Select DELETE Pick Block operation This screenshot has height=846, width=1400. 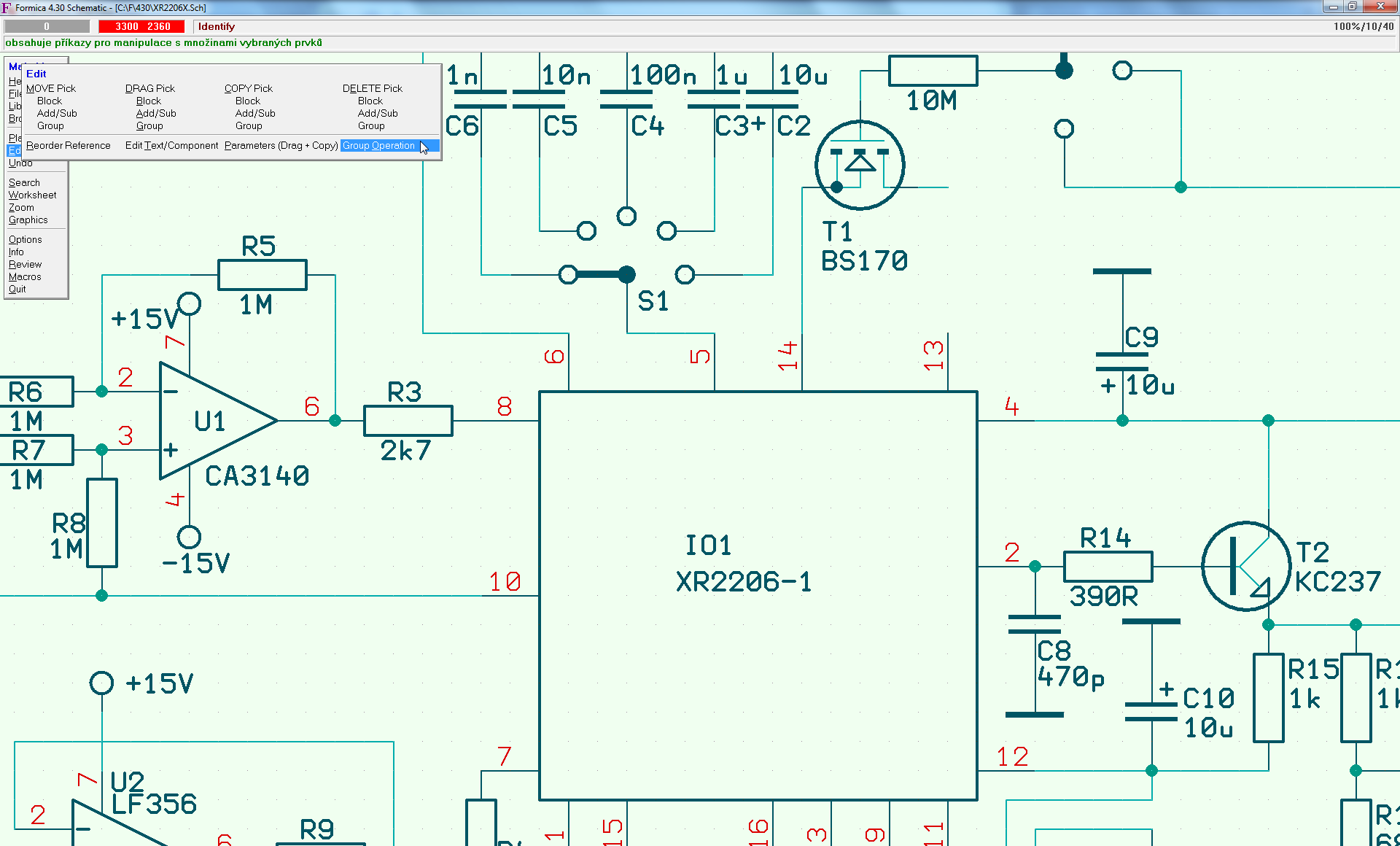pos(370,100)
